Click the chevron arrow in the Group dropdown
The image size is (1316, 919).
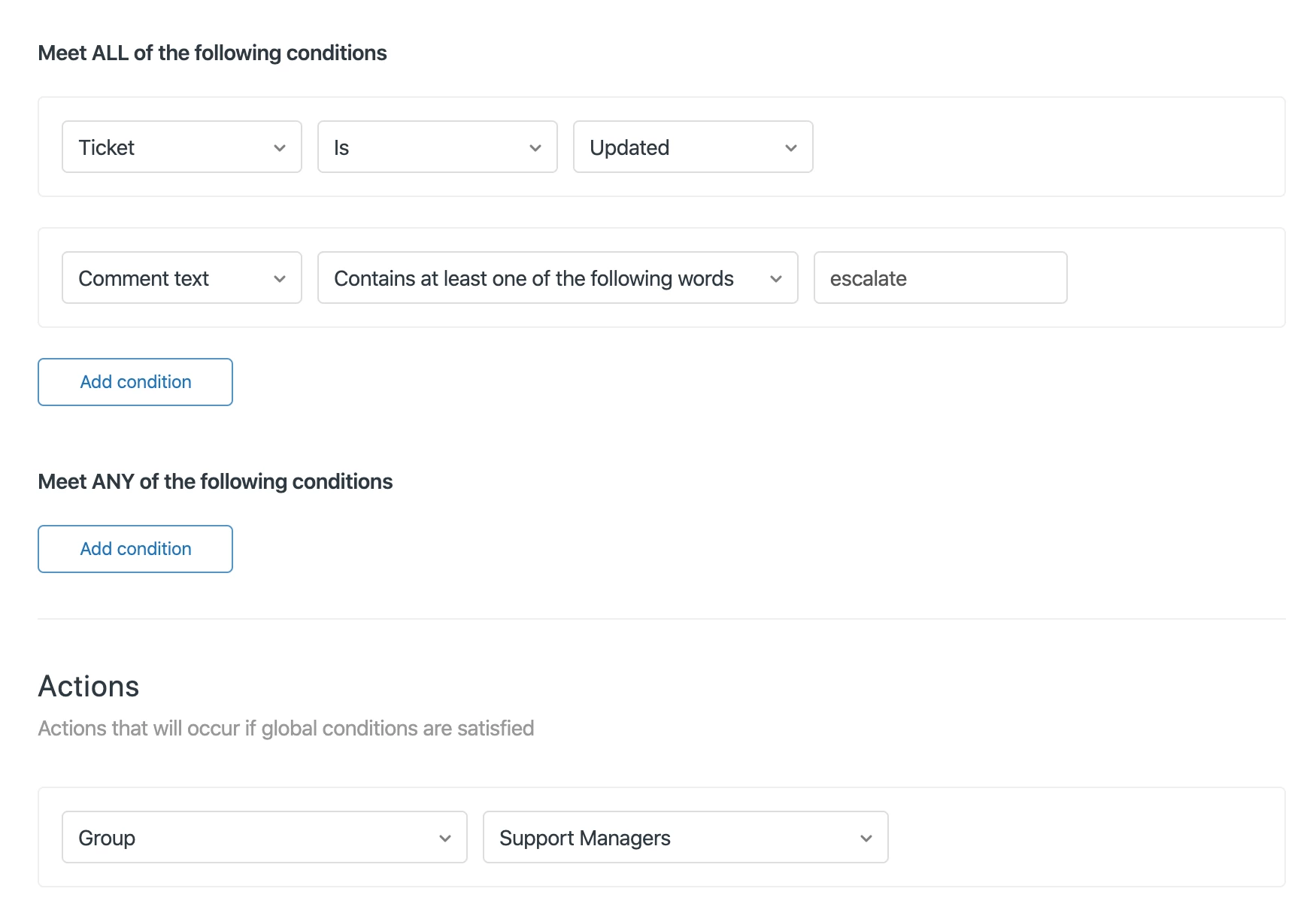pyautogui.click(x=445, y=839)
